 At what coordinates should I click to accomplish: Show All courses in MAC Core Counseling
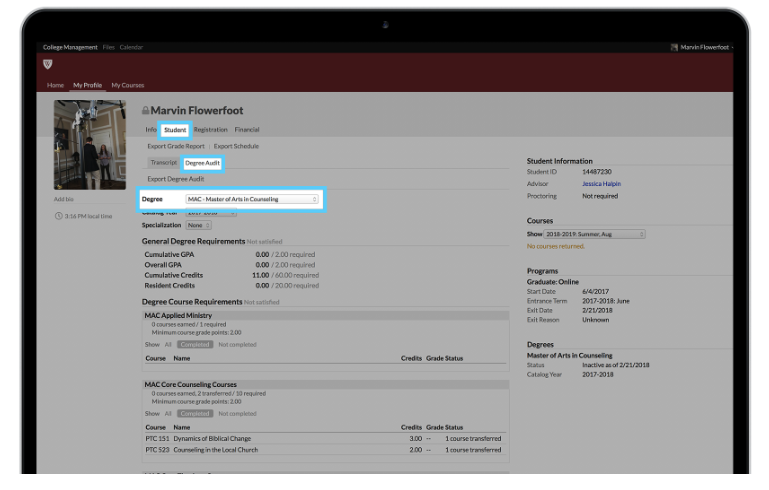coord(168,413)
